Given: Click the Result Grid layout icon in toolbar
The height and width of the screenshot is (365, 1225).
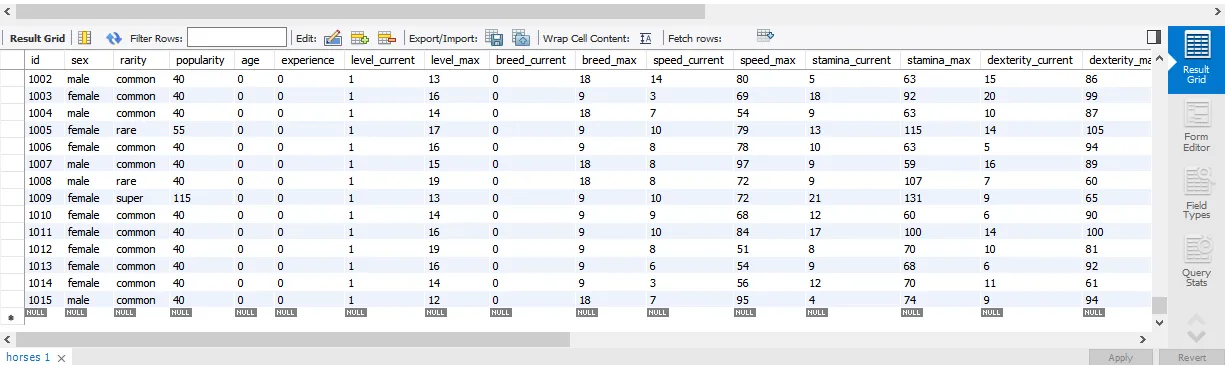Looking at the screenshot, I should coord(85,38).
